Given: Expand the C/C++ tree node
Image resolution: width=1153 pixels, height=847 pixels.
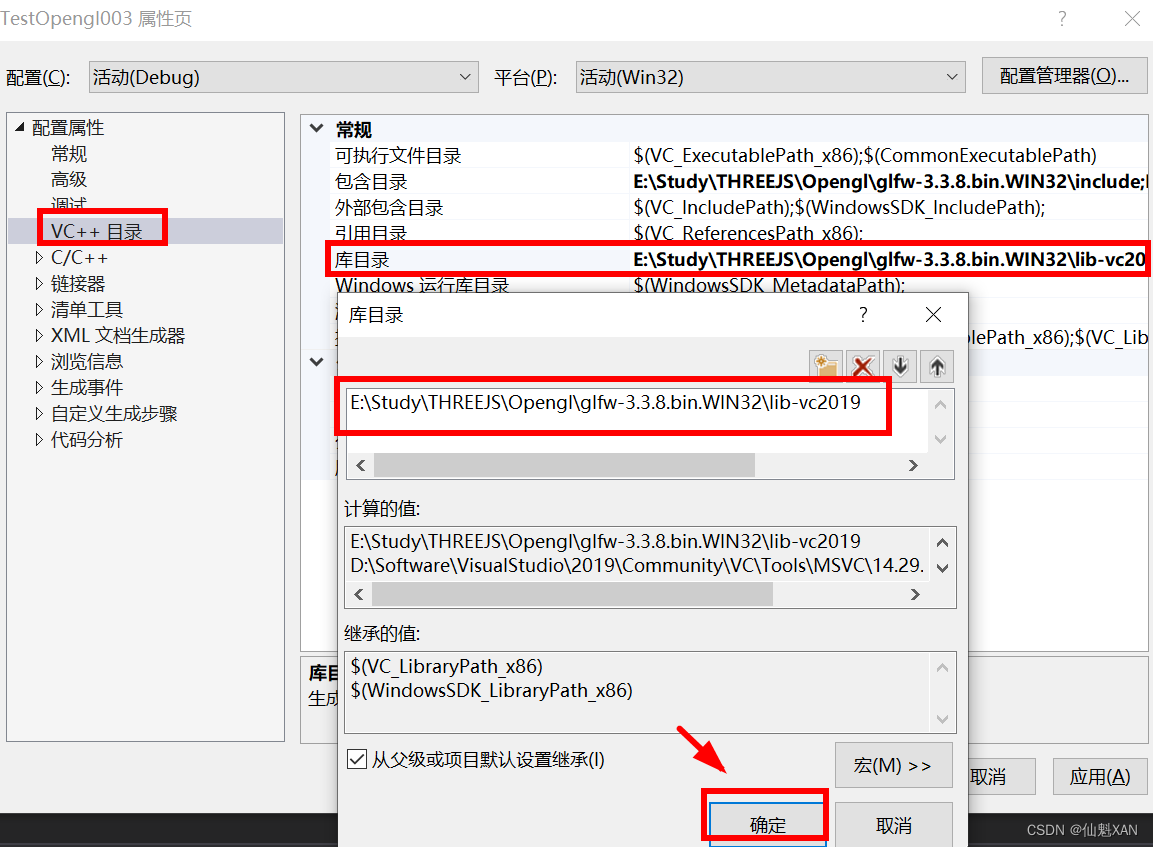Looking at the screenshot, I should coord(37,257).
